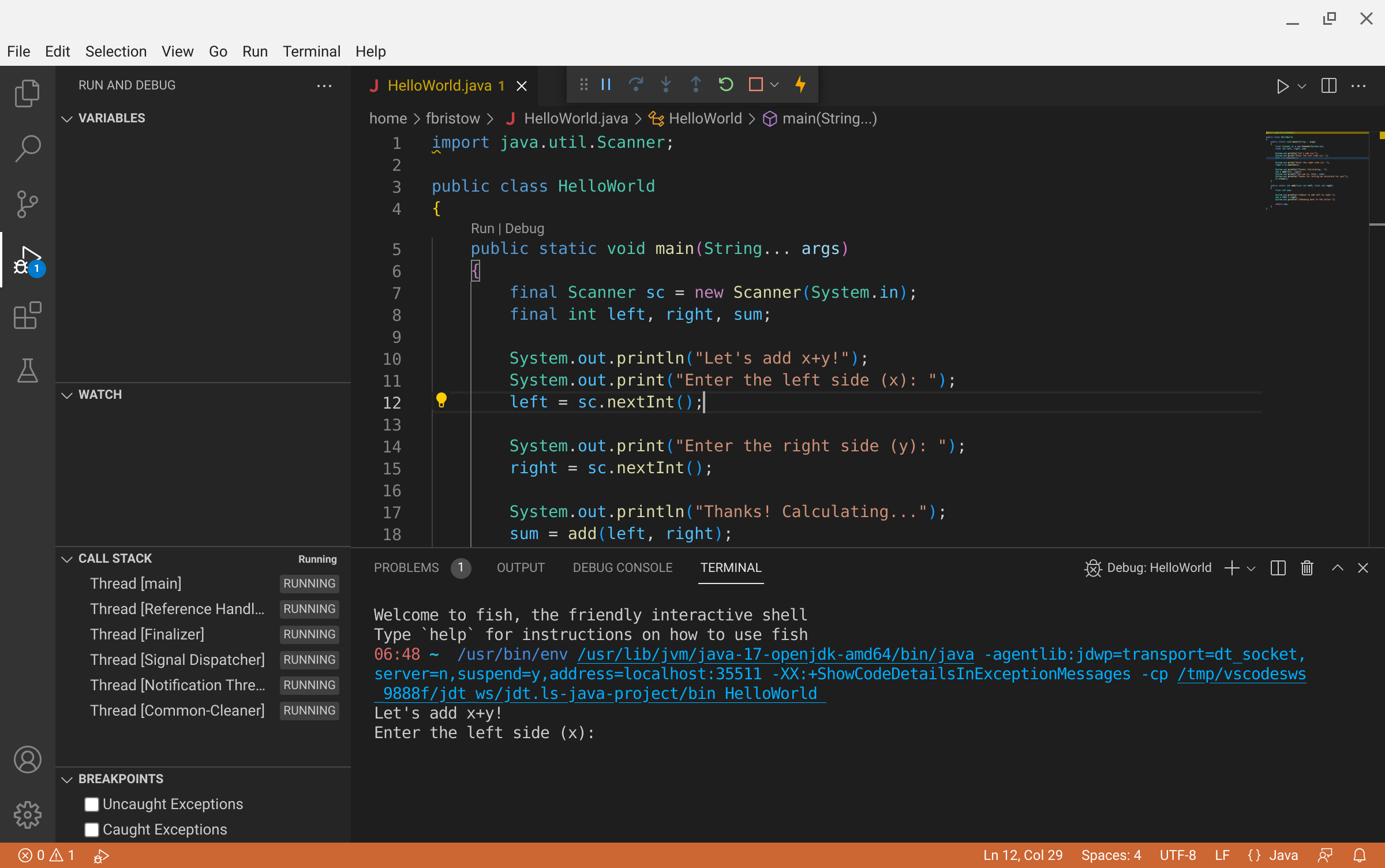Select the TERMINAL tab

[731, 567]
